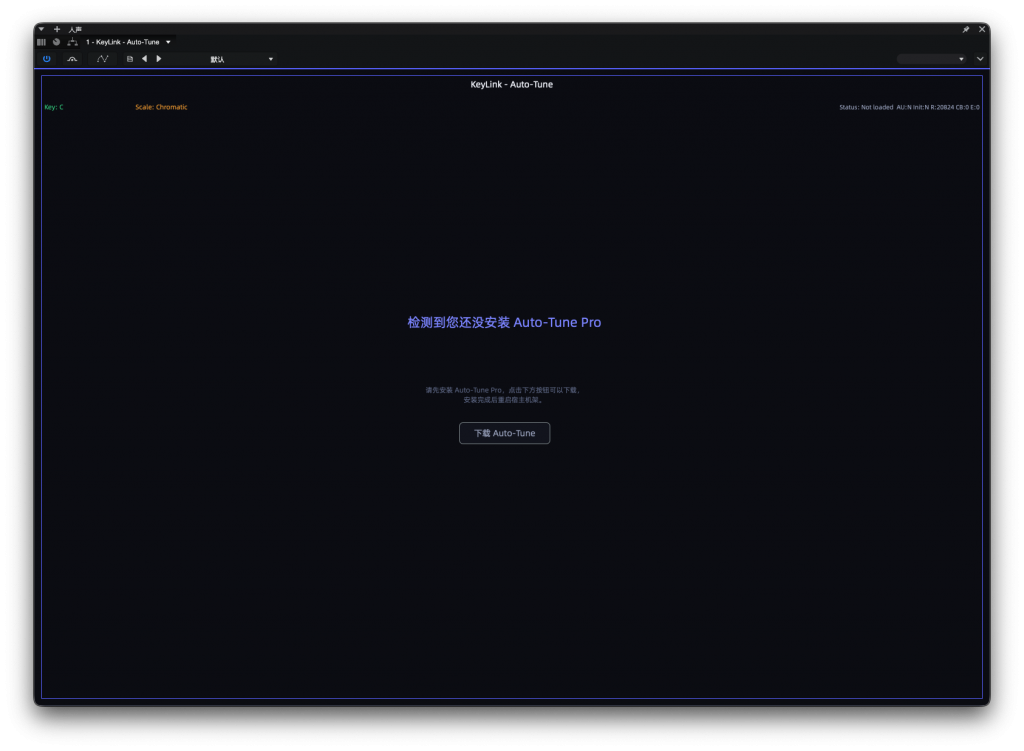Expand the chevron at toolbar far right
This screenshot has height=751, width=1024.
pos(980,59)
